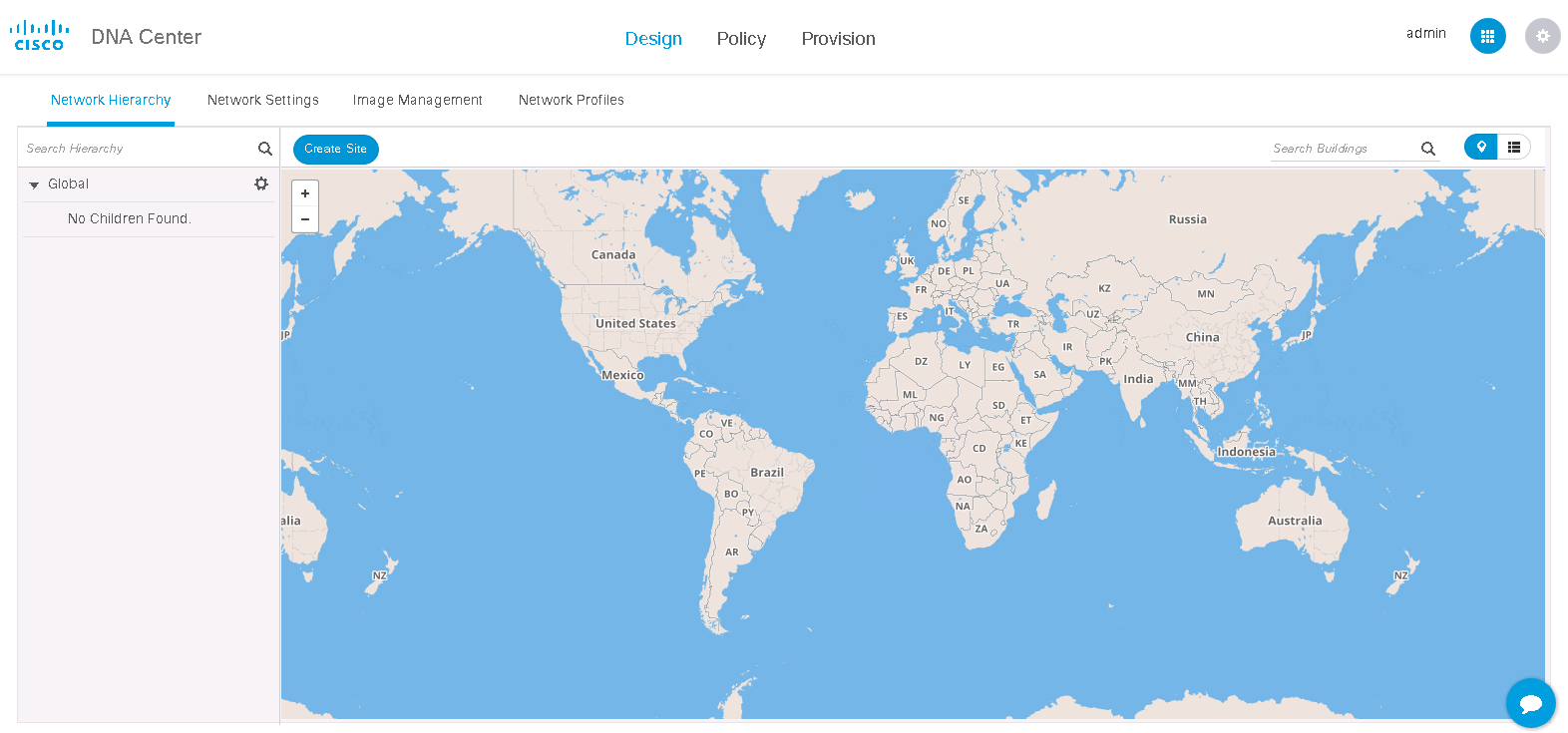Switch to the Image Management tab
Screen dimensions: 1568x733
click(x=417, y=100)
